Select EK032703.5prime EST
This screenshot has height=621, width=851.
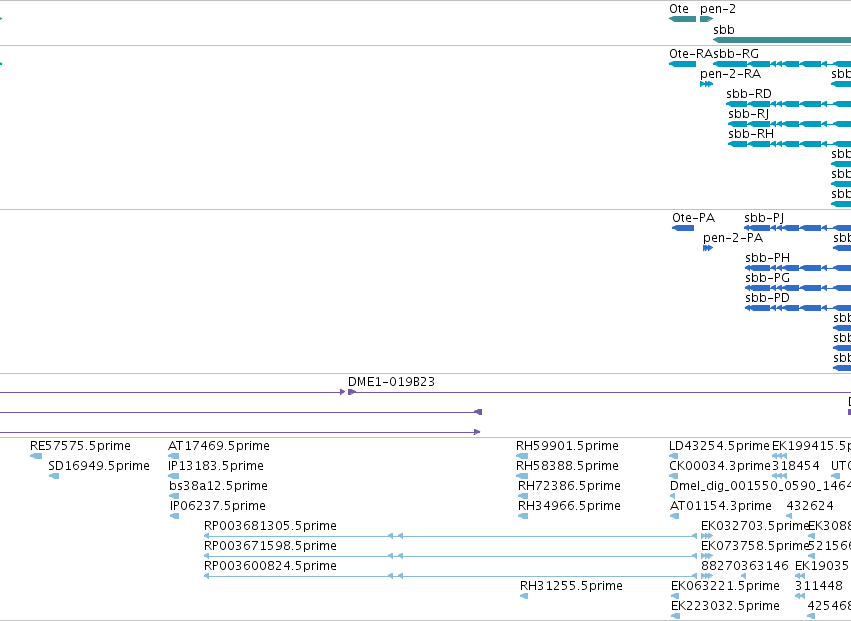click(x=707, y=536)
